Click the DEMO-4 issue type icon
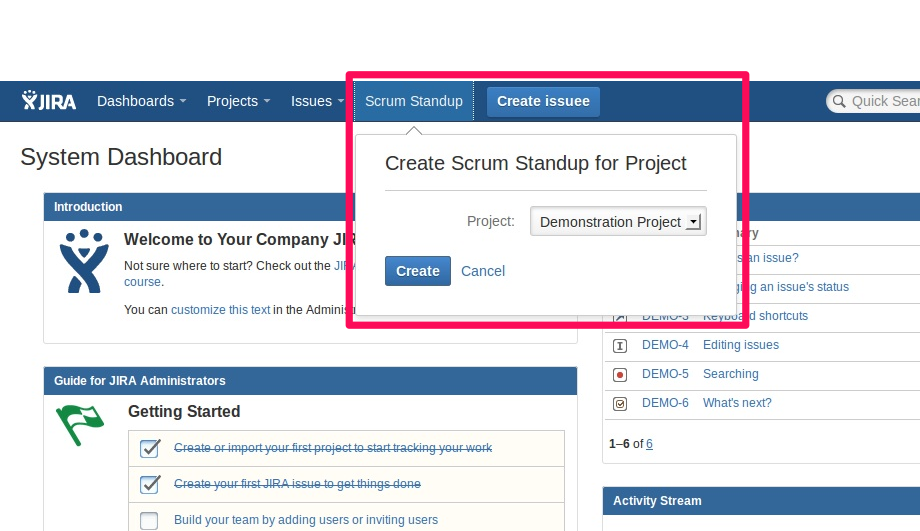The width and height of the screenshot is (920, 531). pos(620,346)
